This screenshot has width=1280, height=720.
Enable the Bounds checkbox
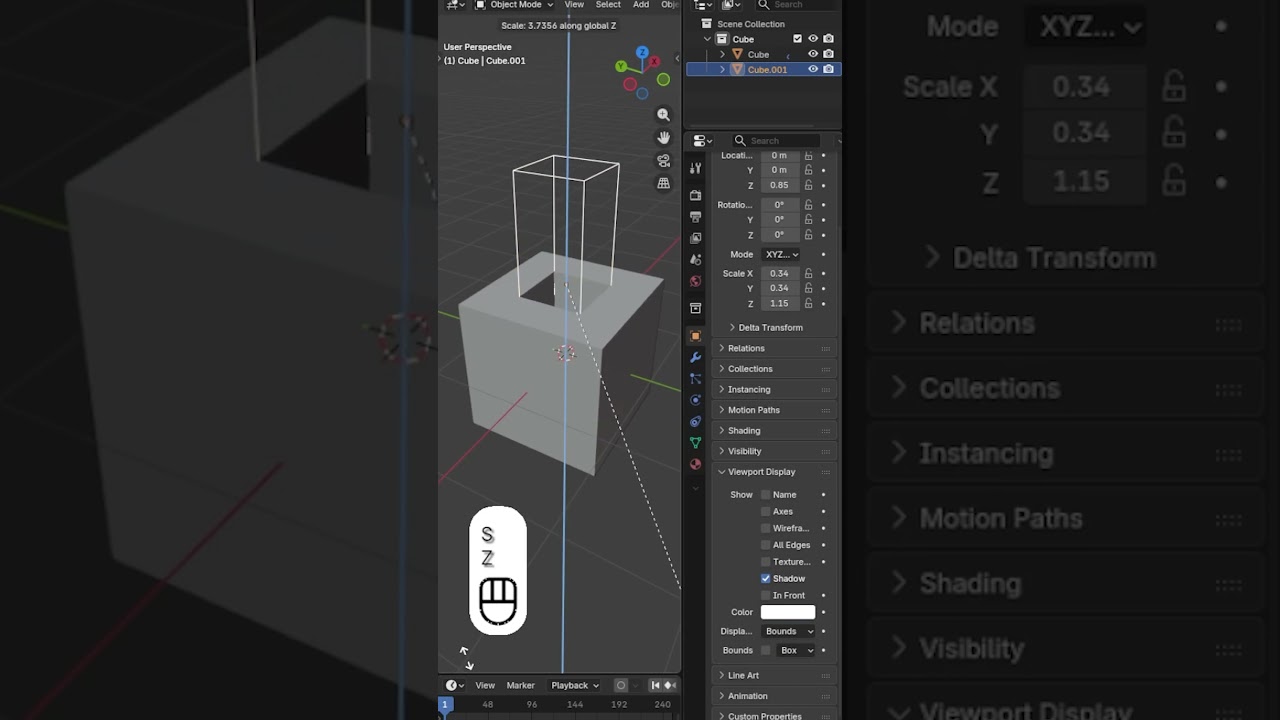(x=766, y=650)
